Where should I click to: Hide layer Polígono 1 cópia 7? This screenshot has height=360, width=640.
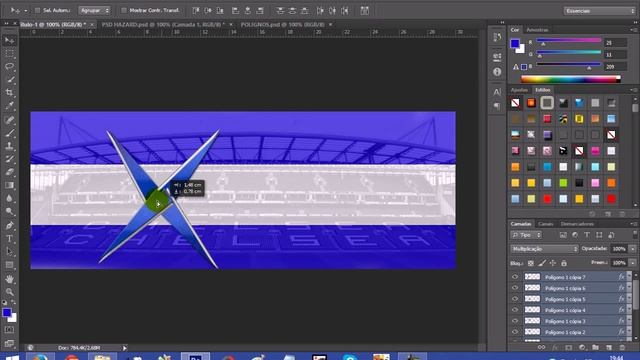(515, 277)
